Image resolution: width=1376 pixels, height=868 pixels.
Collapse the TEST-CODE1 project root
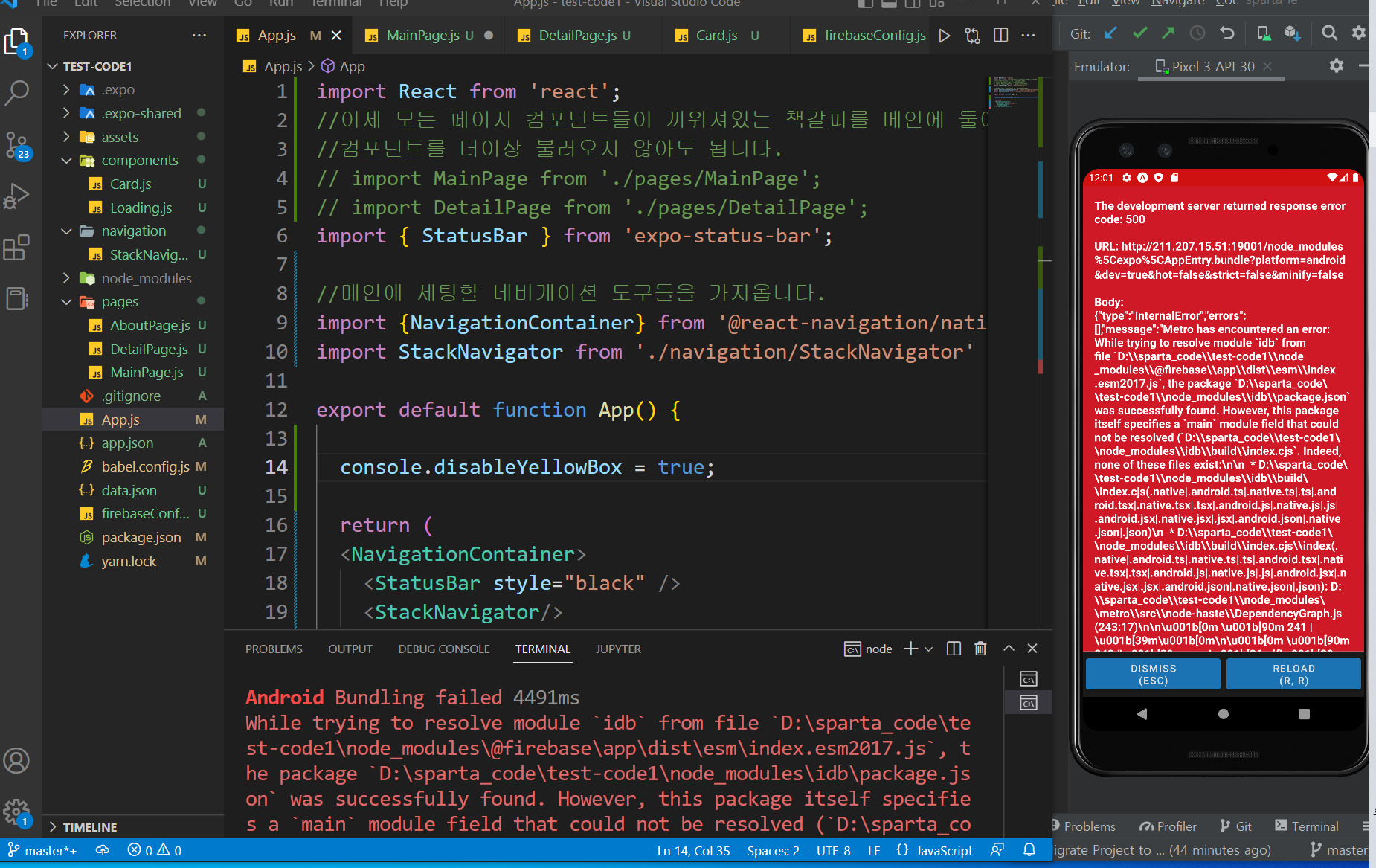[53, 66]
